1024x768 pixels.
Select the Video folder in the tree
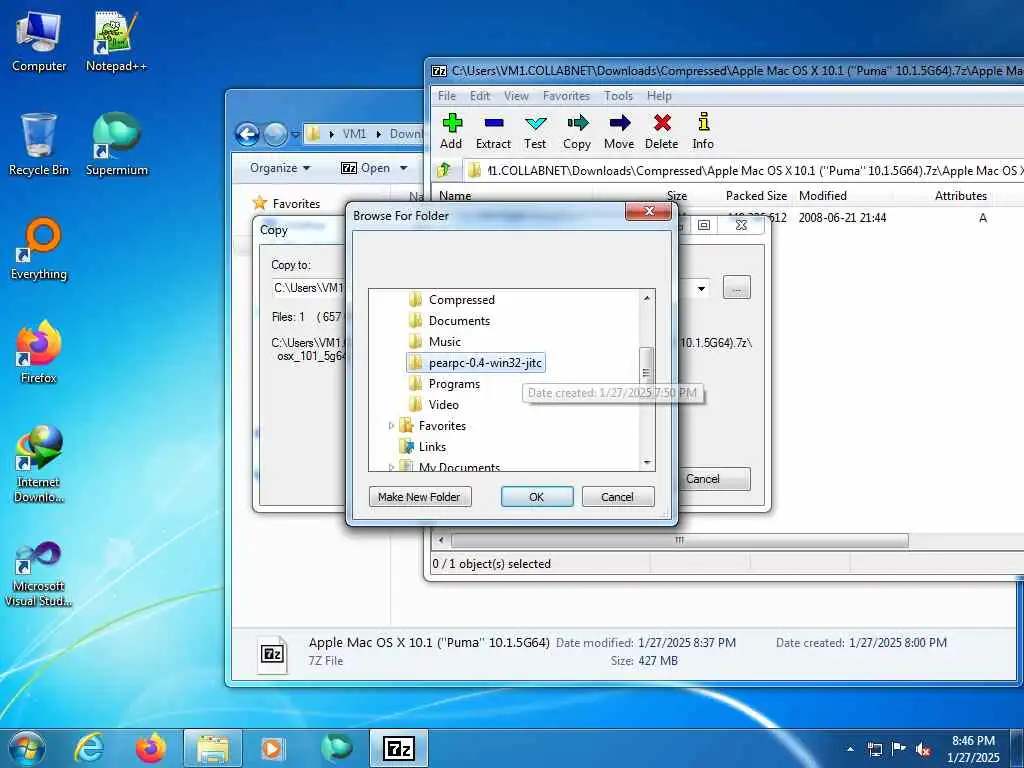[443, 405]
